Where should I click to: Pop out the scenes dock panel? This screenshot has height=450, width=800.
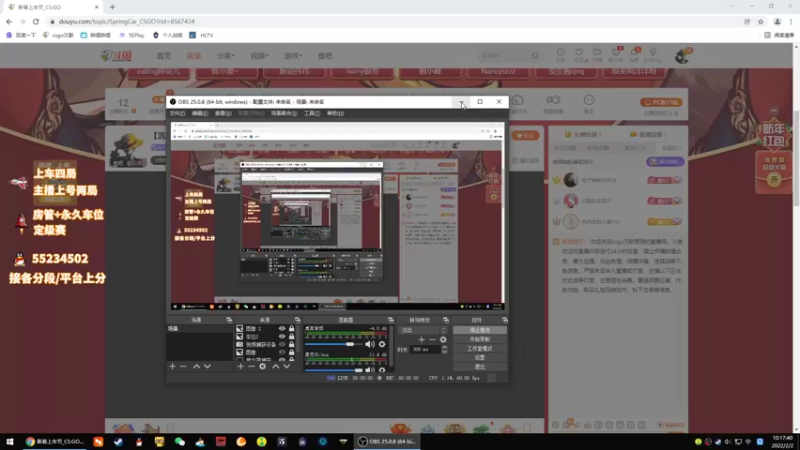(x=229, y=320)
